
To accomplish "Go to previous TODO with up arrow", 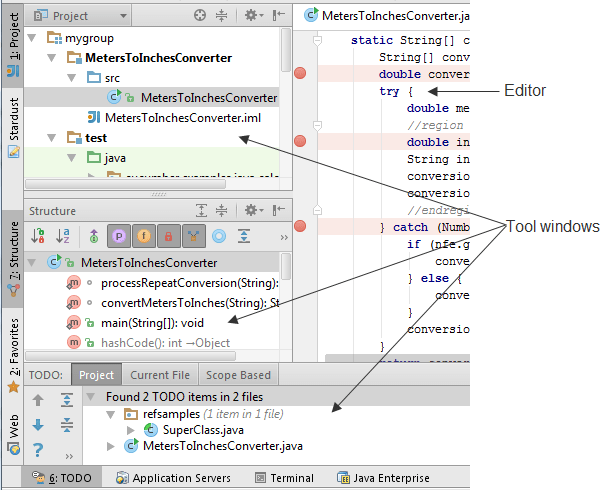I will click(38, 400).
